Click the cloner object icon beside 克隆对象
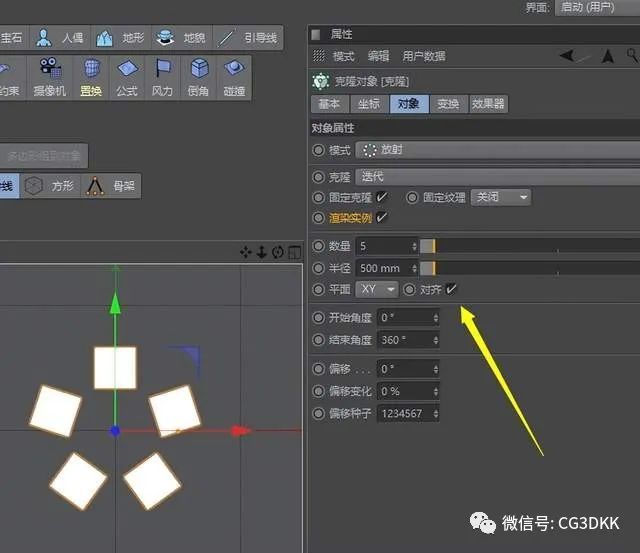The image size is (640, 553). 320,81
